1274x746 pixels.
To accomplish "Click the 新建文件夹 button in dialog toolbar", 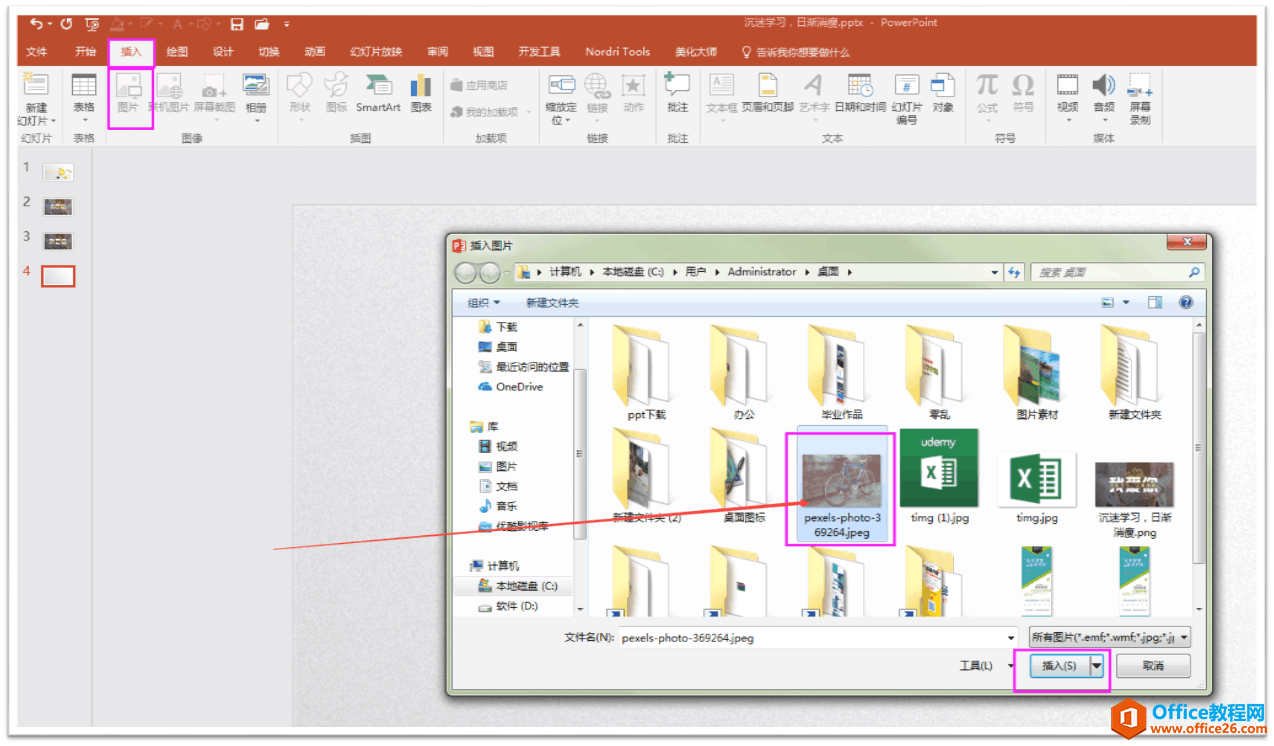I will (552, 302).
